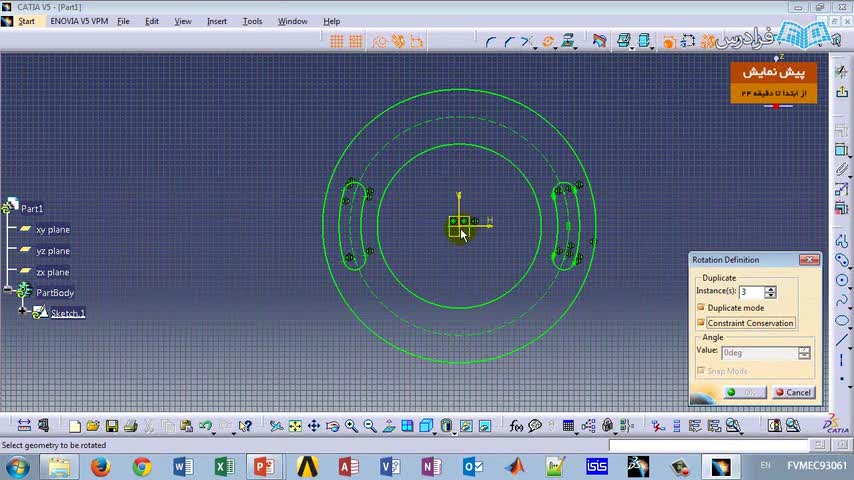Click the OK button in Rotation Definition
854x480 pixels.
click(x=745, y=392)
